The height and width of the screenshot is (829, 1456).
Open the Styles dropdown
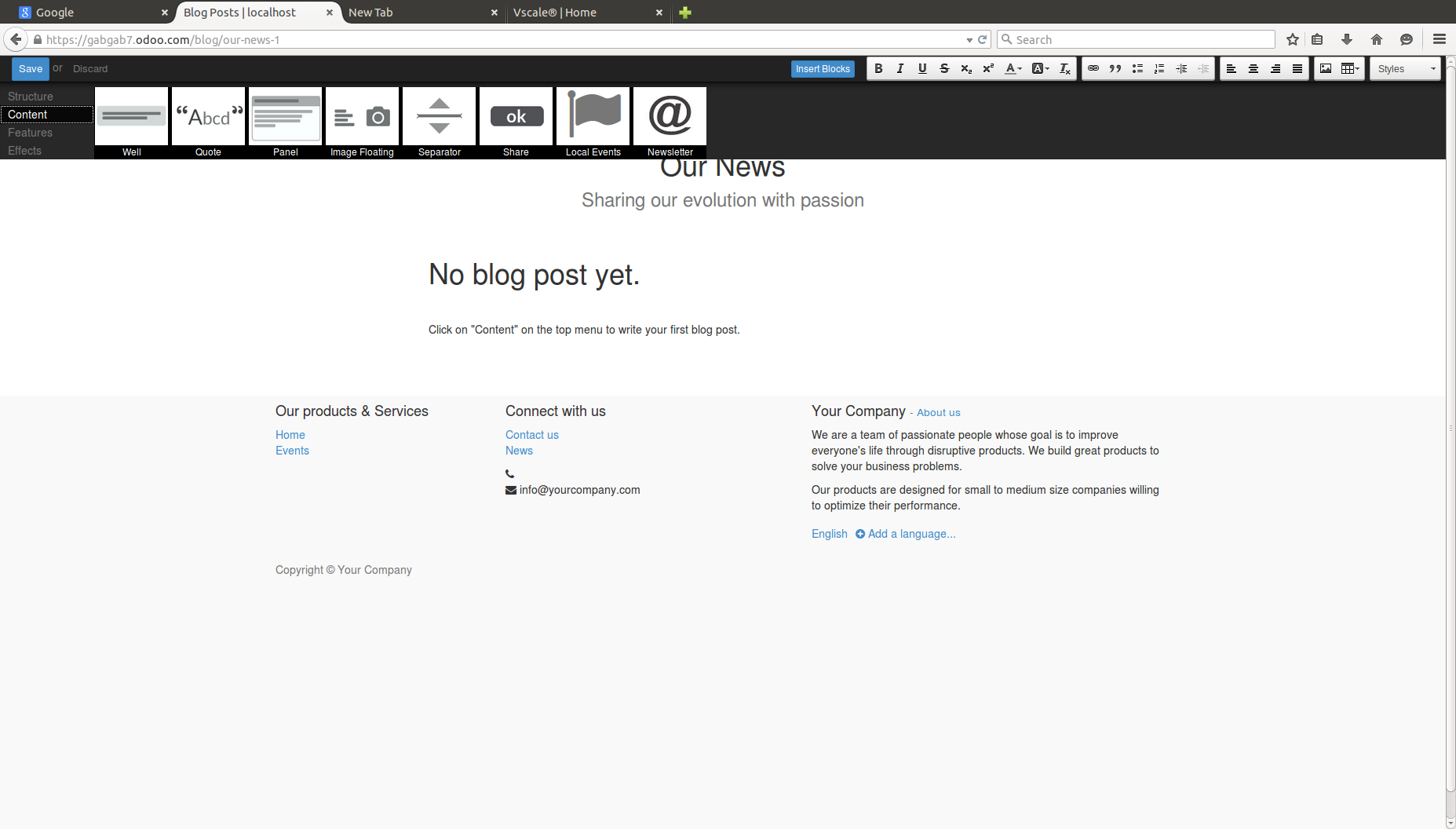tap(1406, 69)
